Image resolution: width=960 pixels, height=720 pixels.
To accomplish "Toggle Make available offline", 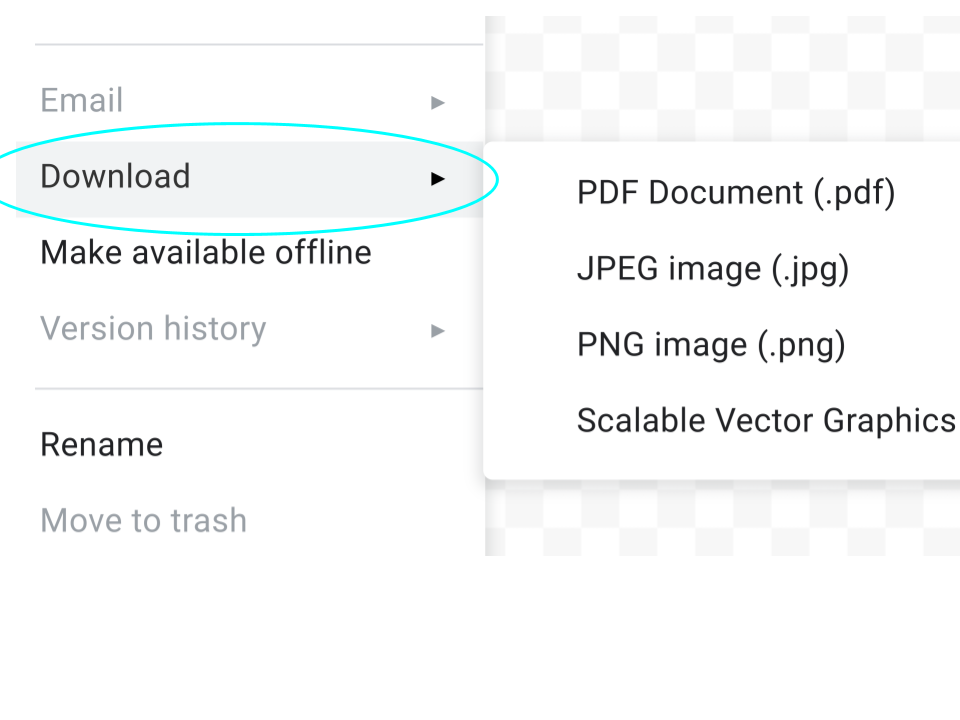I will point(205,253).
